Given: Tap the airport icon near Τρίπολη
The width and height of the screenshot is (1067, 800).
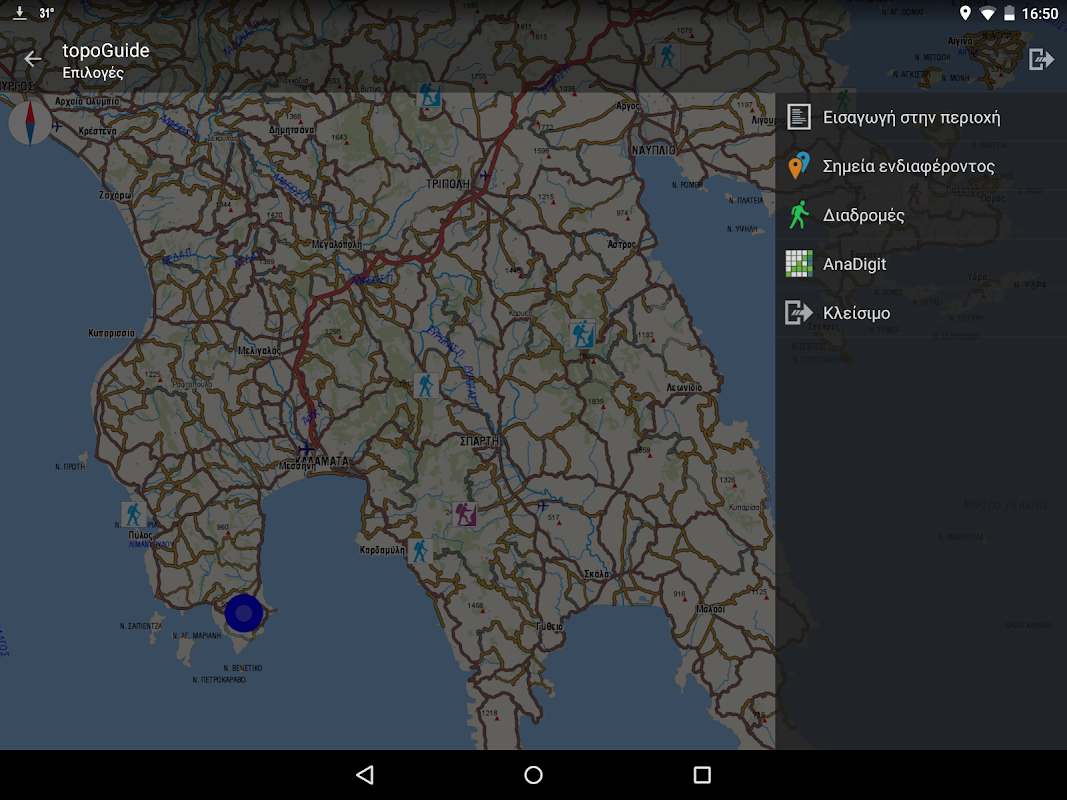Looking at the screenshot, I should [x=485, y=176].
